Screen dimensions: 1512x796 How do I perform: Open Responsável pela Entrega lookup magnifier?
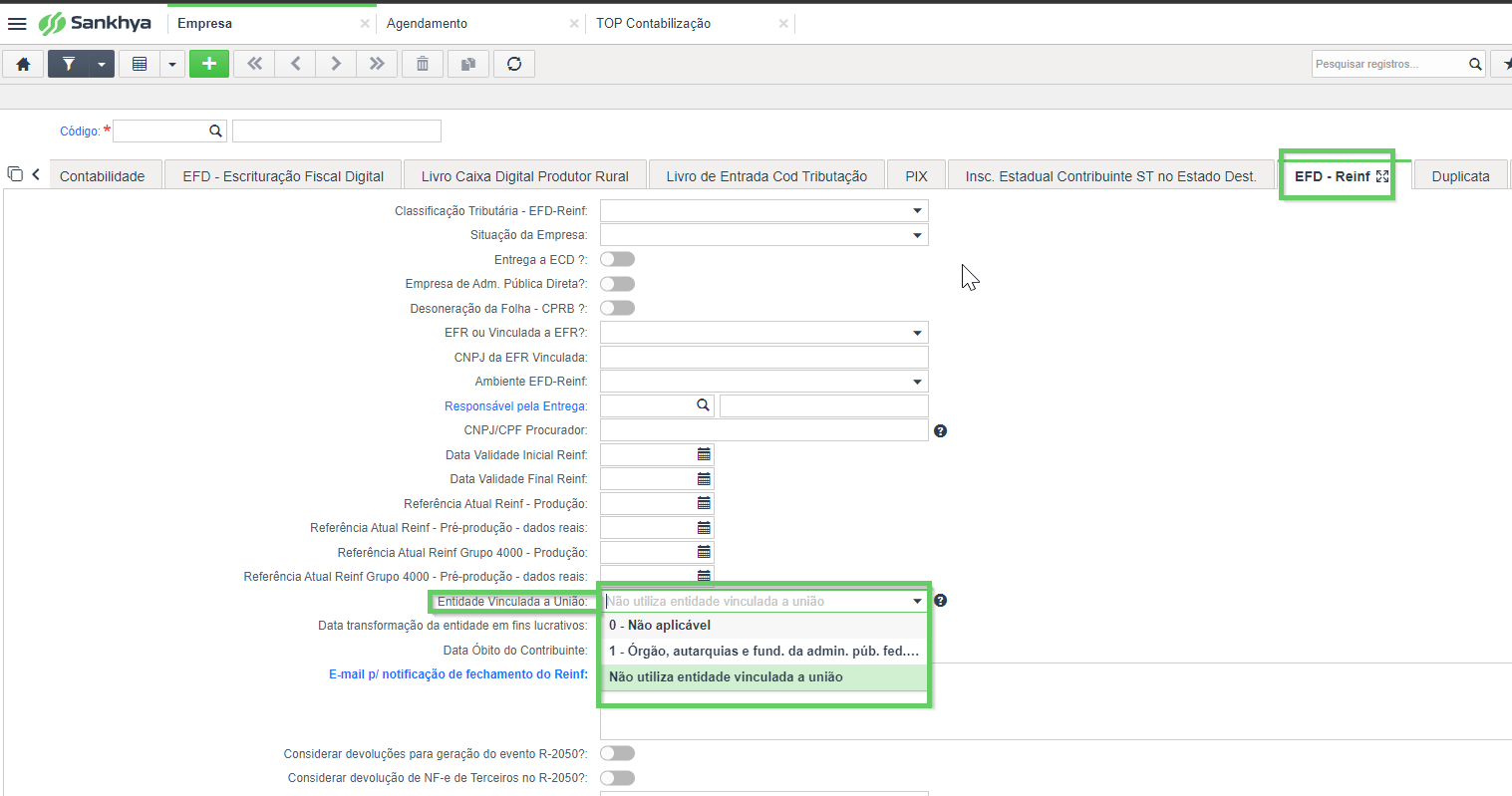coord(703,405)
